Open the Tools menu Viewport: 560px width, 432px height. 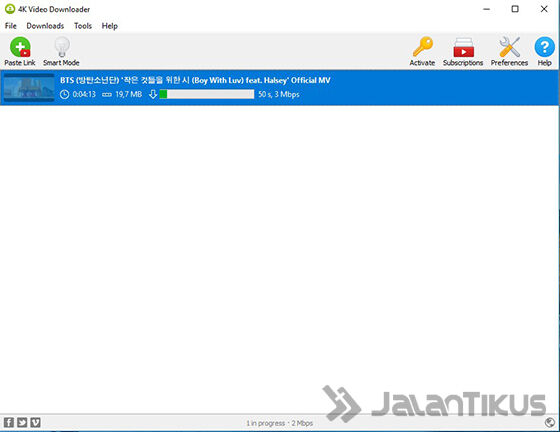(x=83, y=26)
